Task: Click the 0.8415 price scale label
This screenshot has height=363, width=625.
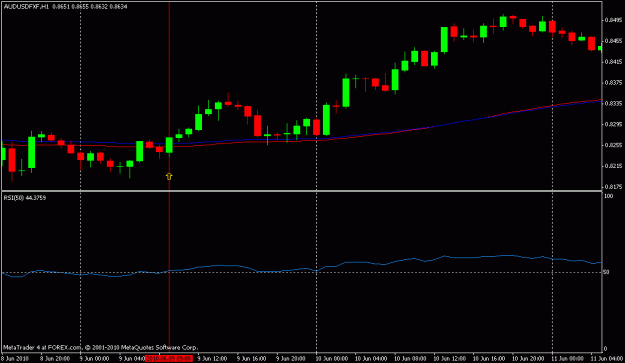Action: (613, 62)
